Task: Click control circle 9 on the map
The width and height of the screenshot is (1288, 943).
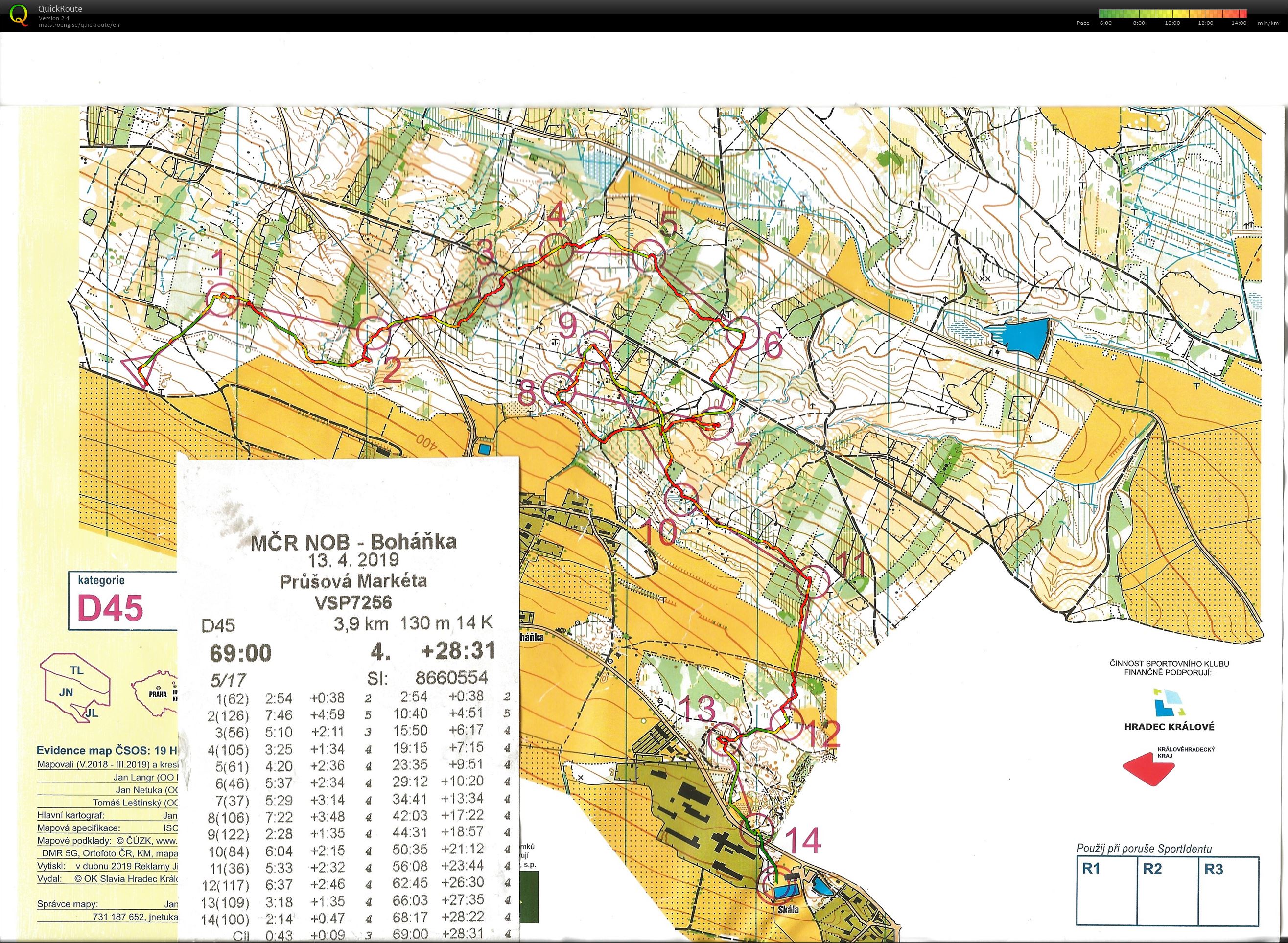Action: 595,346
